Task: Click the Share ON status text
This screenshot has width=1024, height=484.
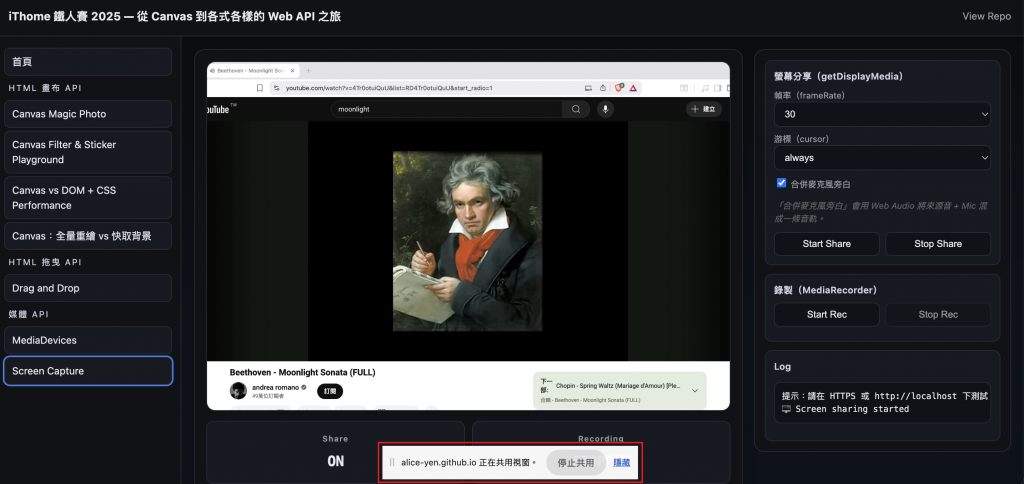Action: (x=336, y=461)
